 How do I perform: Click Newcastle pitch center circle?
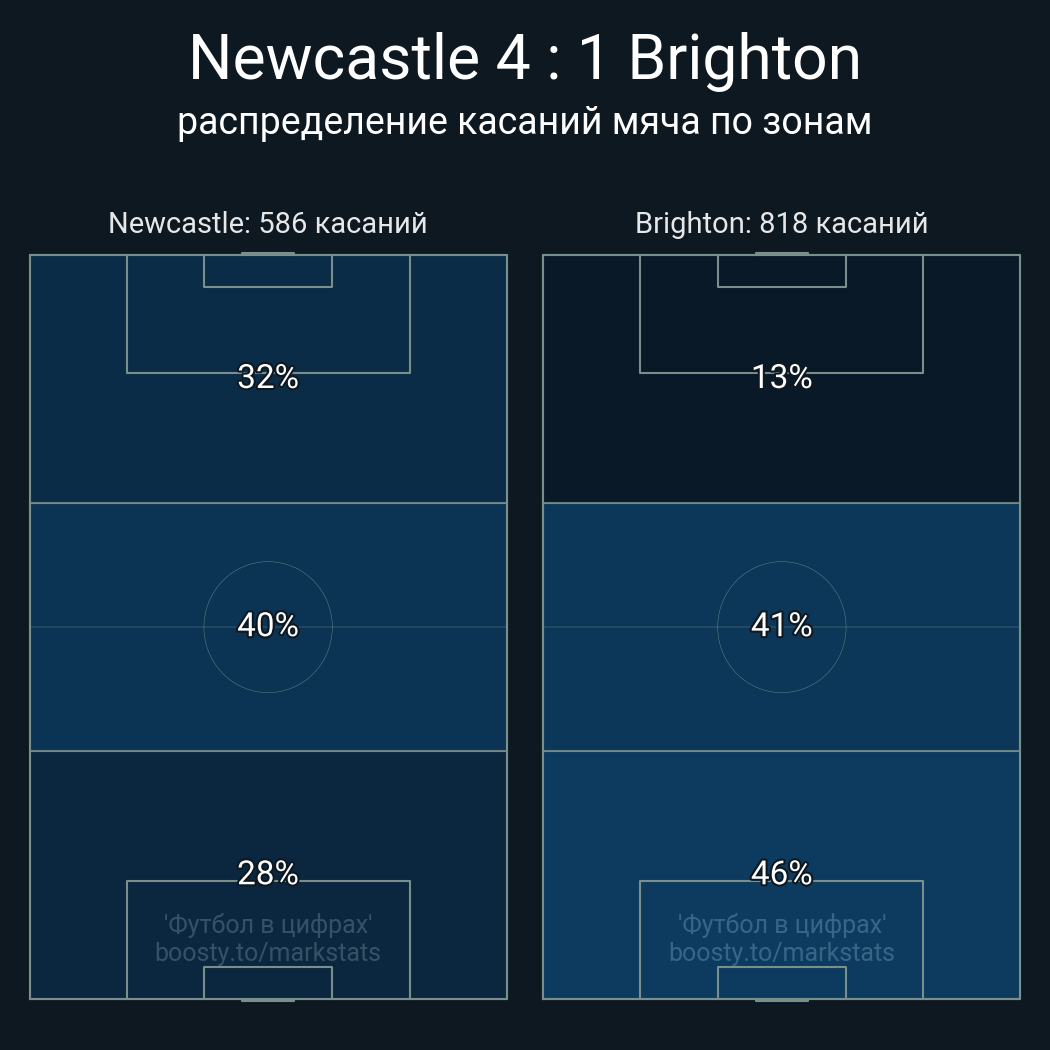[268, 660]
